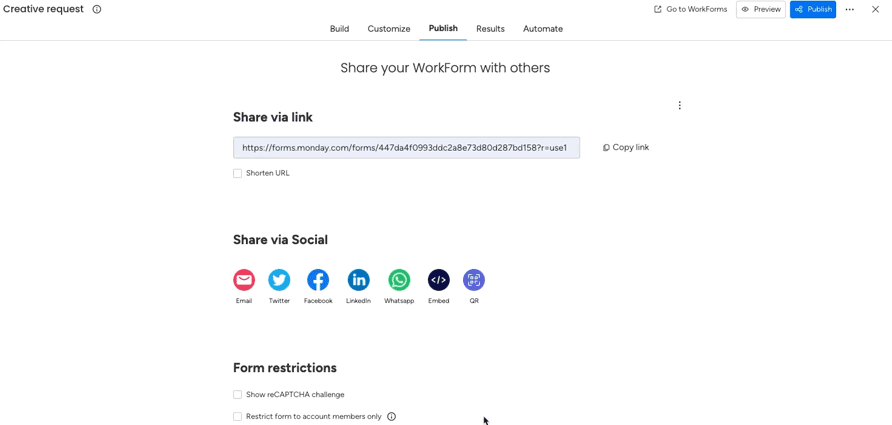
Task: Click info icon beside Creative request title
Action: point(97,9)
